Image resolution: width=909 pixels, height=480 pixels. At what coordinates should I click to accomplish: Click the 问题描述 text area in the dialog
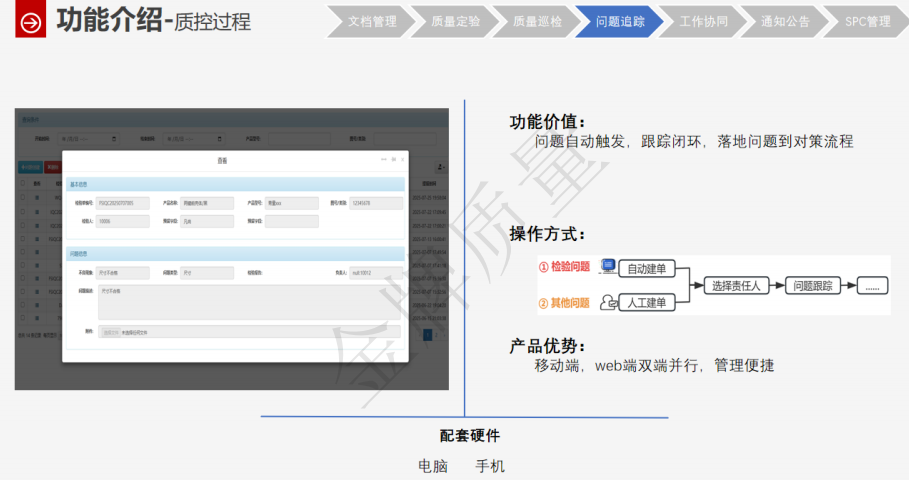click(x=248, y=302)
